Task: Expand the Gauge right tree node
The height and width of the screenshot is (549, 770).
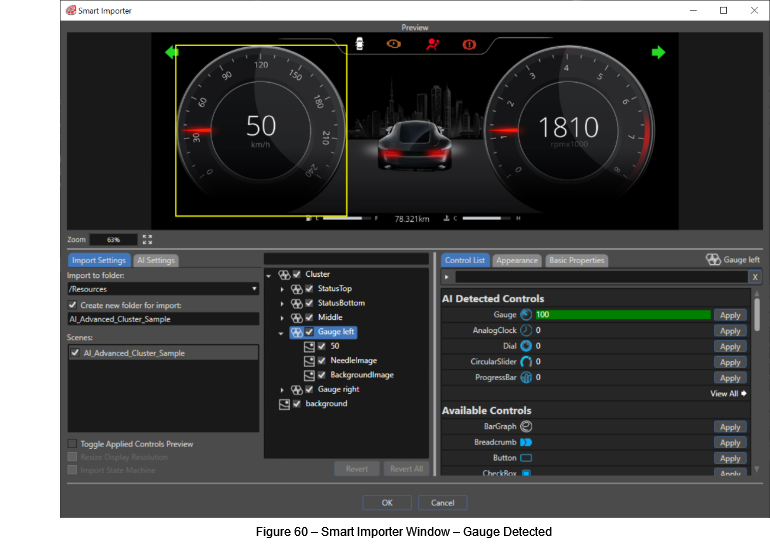Action: (282, 390)
